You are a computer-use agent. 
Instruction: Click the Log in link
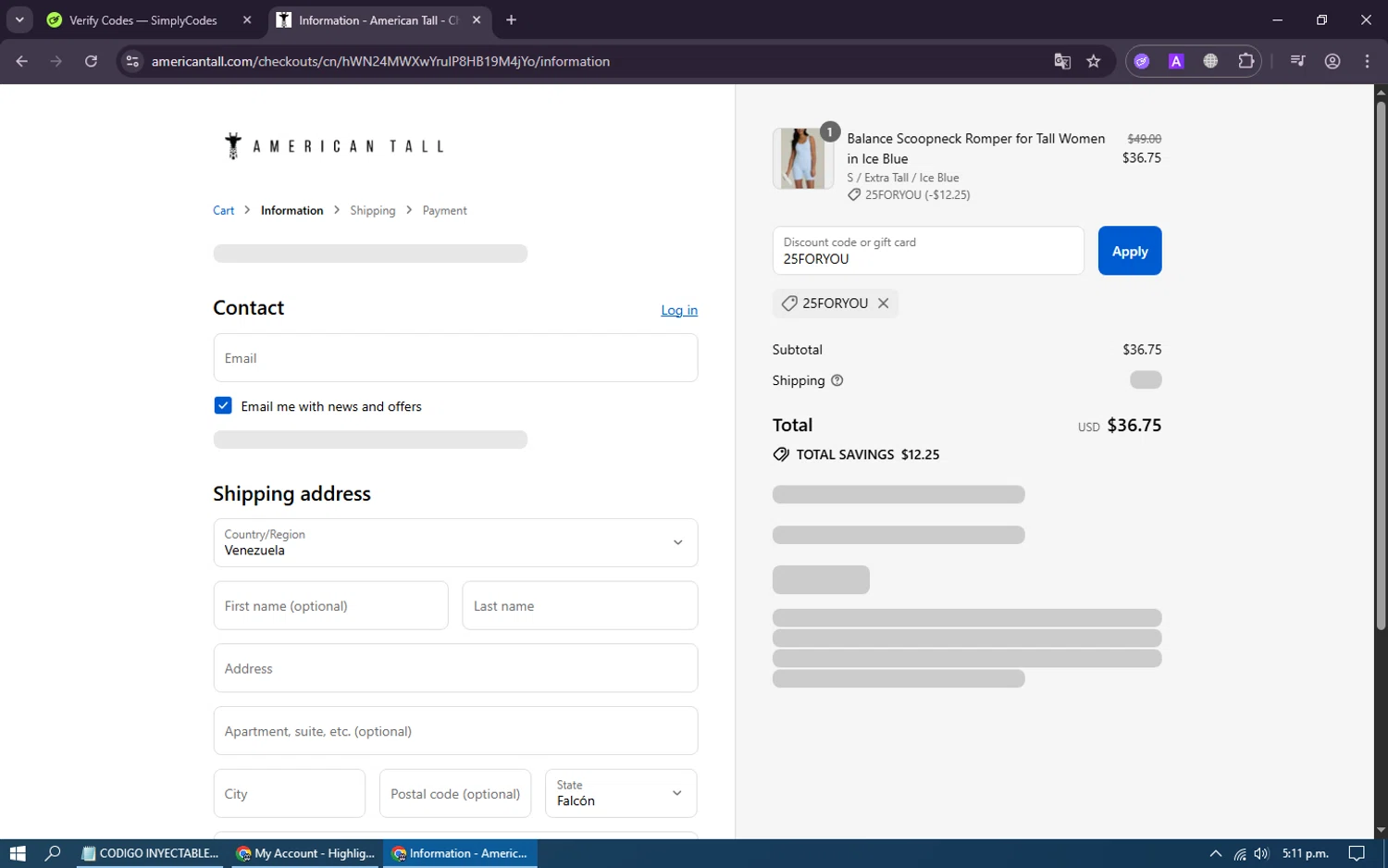[679, 310]
